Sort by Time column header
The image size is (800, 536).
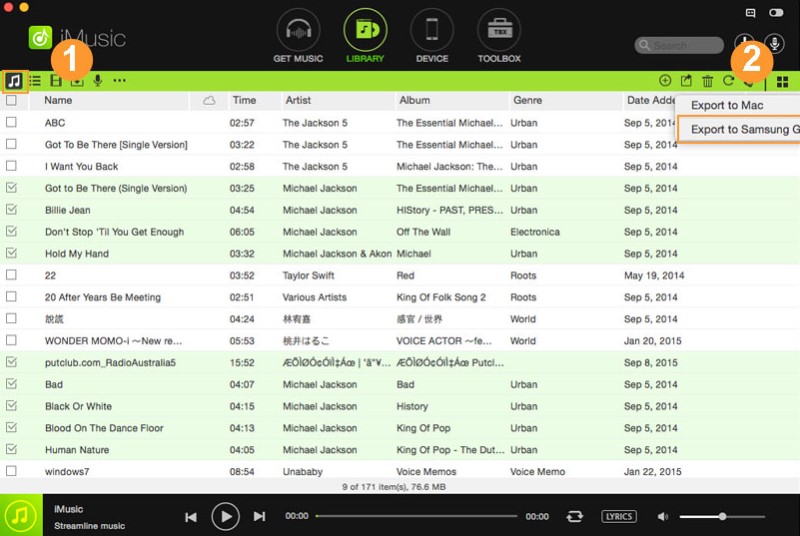pos(244,100)
